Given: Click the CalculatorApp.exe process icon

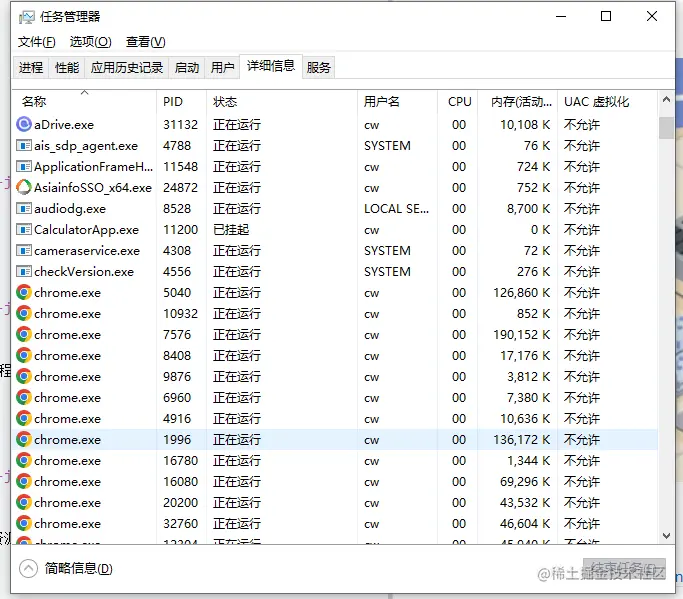Looking at the screenshot, I should (x=24, y=229).
